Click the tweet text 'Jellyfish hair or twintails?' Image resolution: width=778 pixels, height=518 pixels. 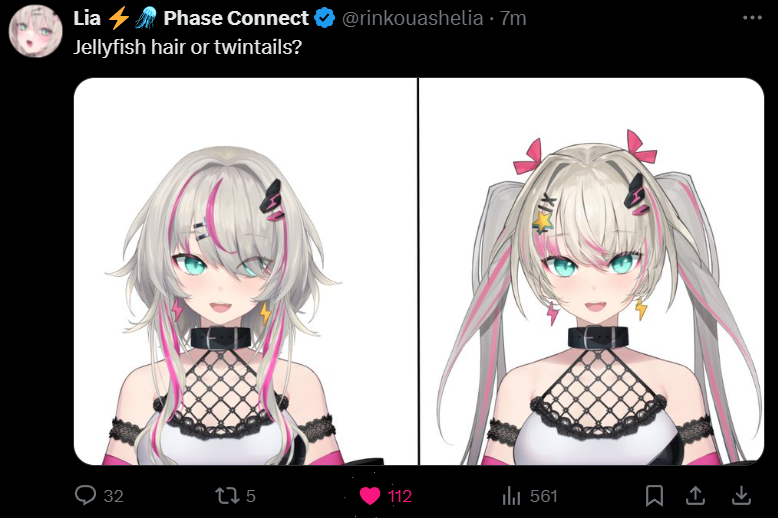pyautogui.click(x=188, y=47)
